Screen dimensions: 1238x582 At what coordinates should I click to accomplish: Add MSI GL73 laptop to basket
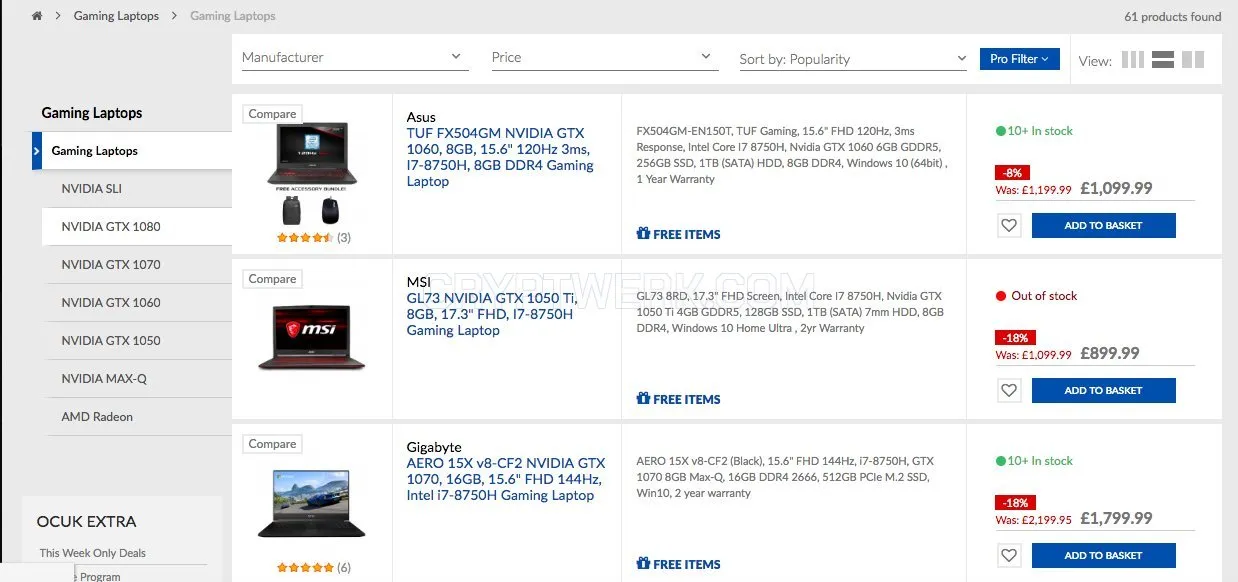(1103, 390)
